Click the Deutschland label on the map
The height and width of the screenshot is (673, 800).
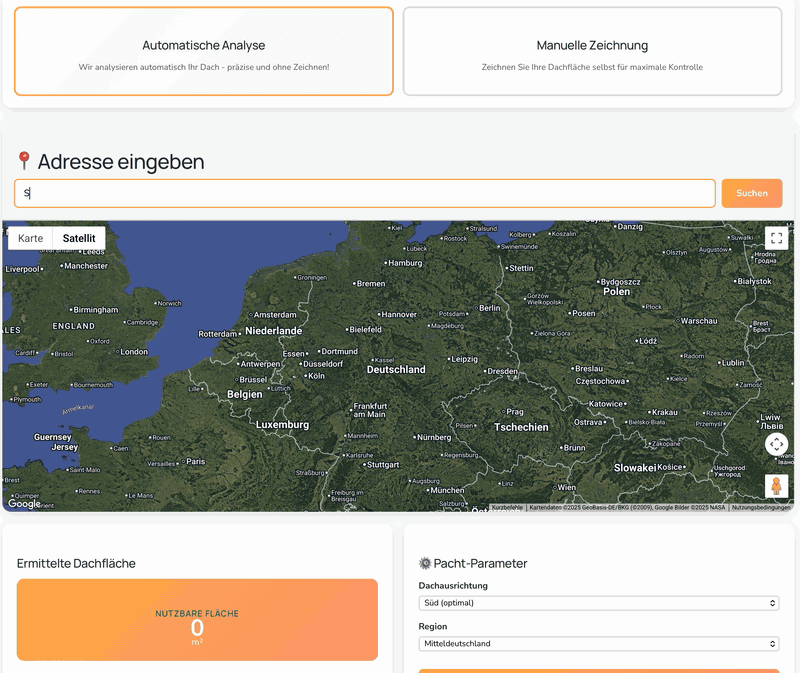[x=396, y=369]
